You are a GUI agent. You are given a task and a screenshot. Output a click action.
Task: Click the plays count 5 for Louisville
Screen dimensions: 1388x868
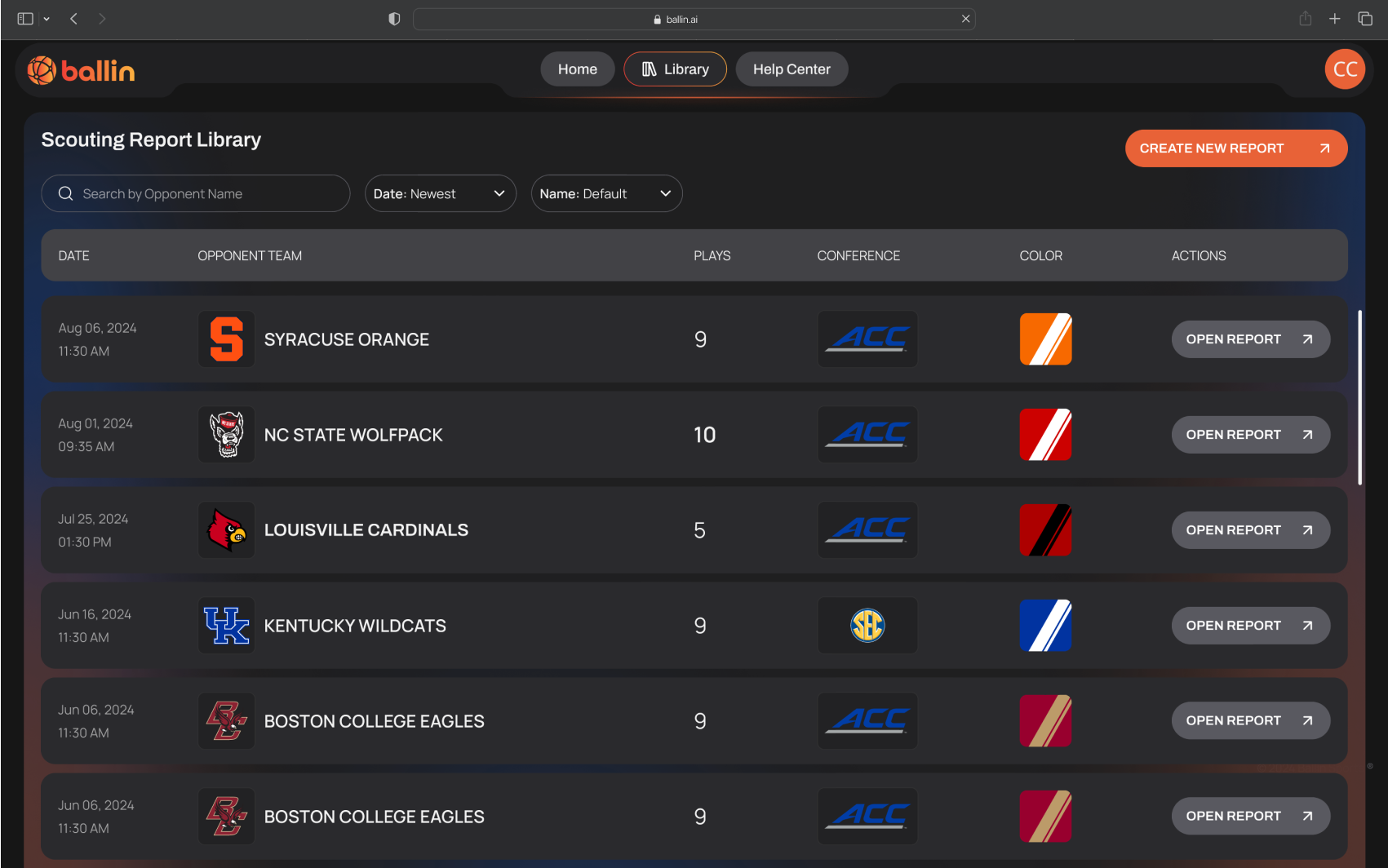(700, 530)
